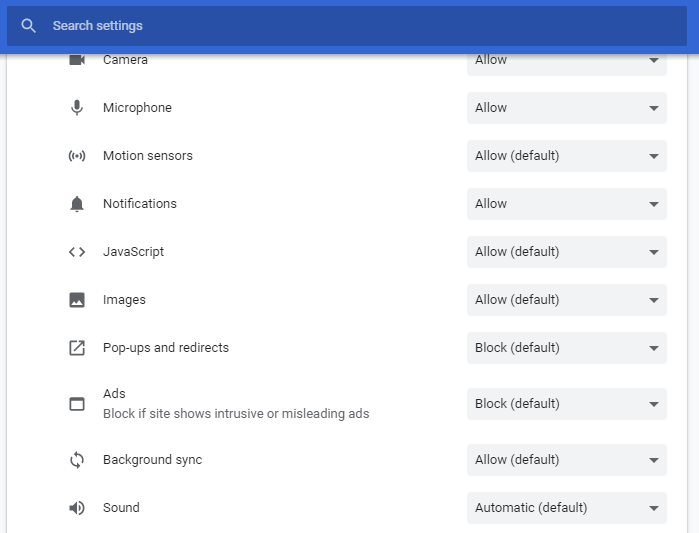Open the Microphone permission dropdown
The height and width of the screenshot is (533, 699).
click(567, 108)
